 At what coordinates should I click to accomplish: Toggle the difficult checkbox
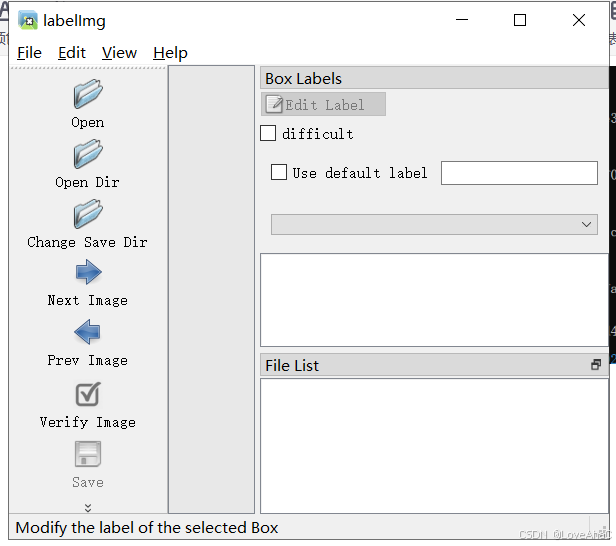tap(268, 133)
